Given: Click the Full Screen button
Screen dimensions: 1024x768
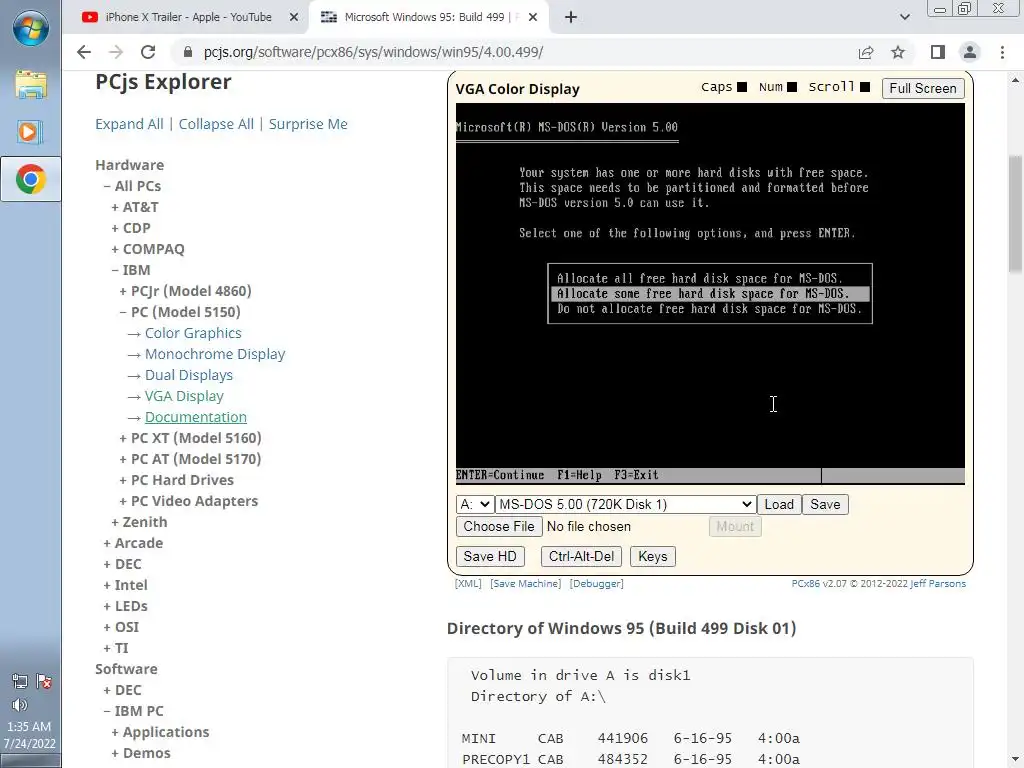Looking at the screenshot, I should coord(923,88).
